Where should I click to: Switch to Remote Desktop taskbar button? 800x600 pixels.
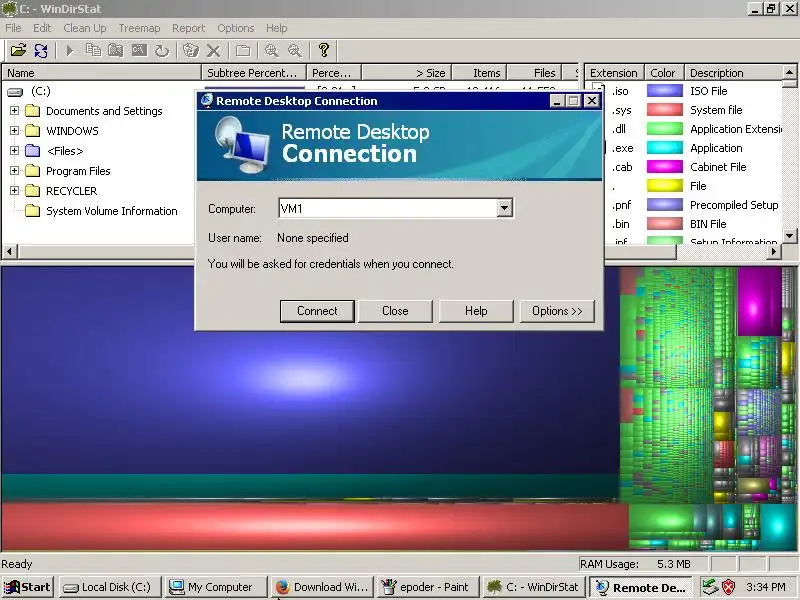pyautogui.click(x=641, y=587)
